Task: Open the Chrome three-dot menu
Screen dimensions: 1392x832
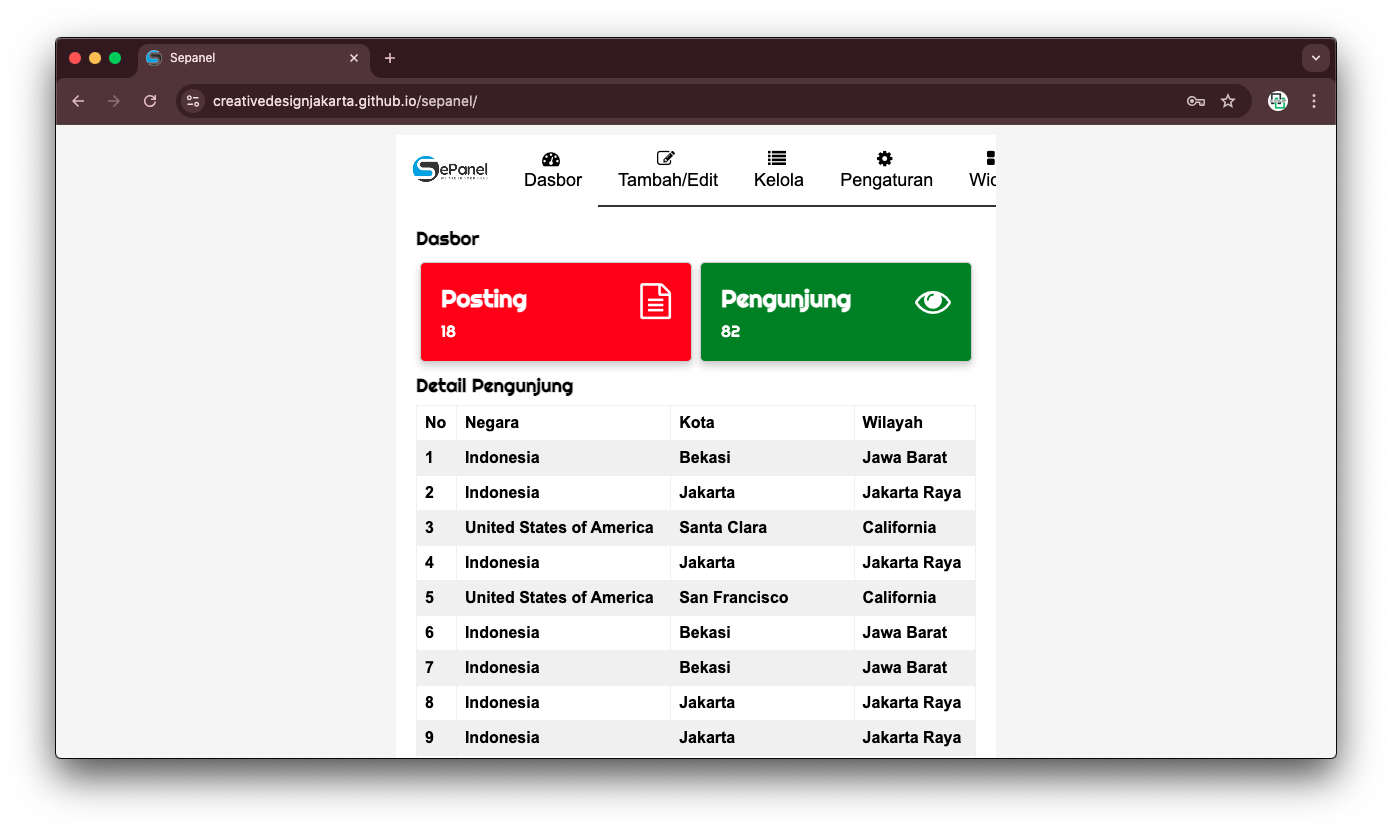Action: [1314, 101]
